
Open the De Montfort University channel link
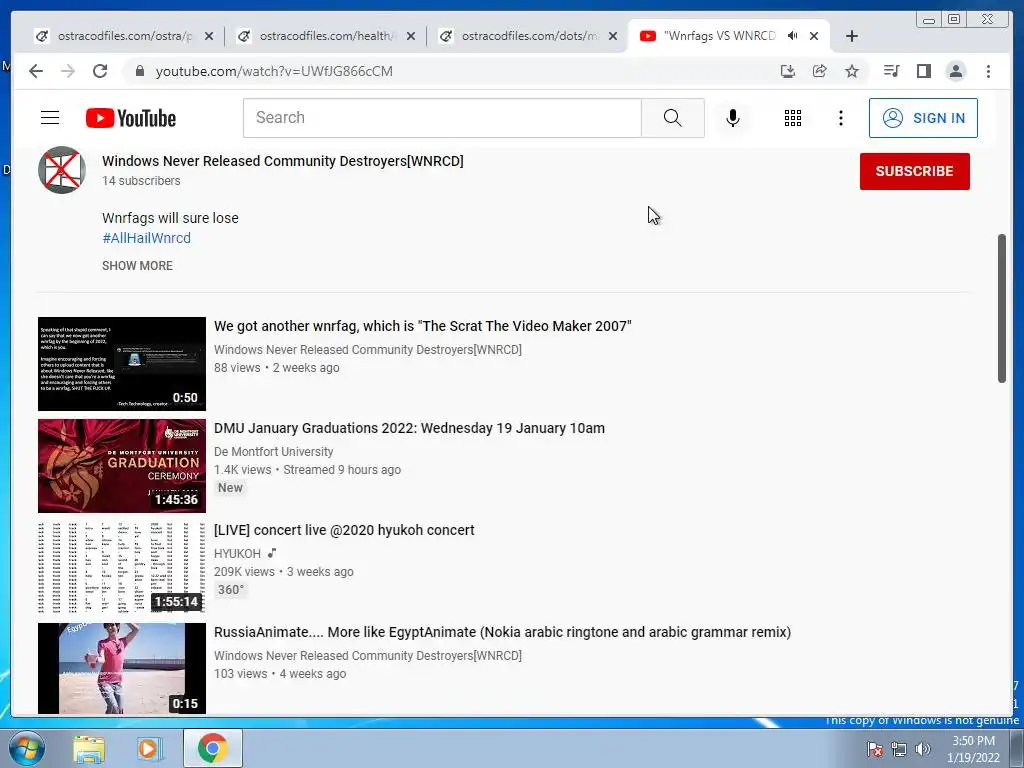274,451
